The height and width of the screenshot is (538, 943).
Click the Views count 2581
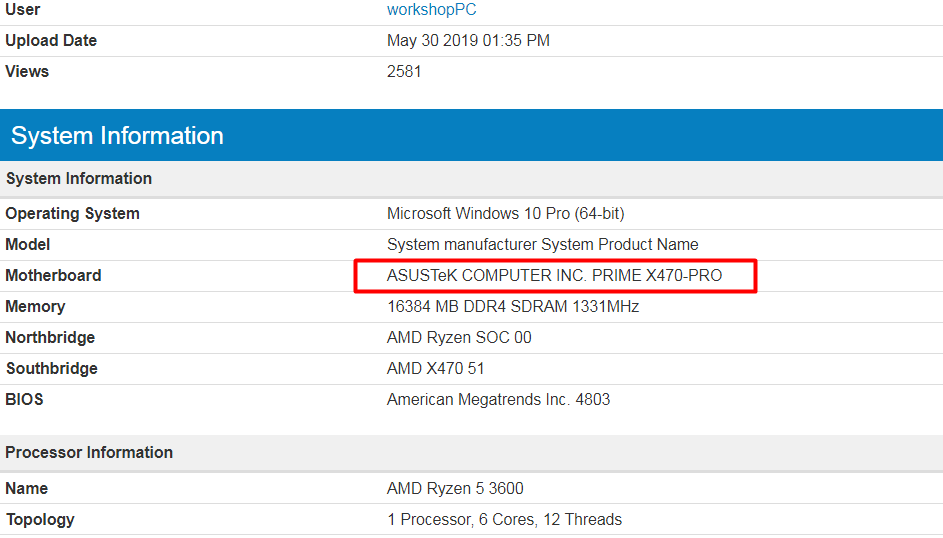tap(404, 72)
